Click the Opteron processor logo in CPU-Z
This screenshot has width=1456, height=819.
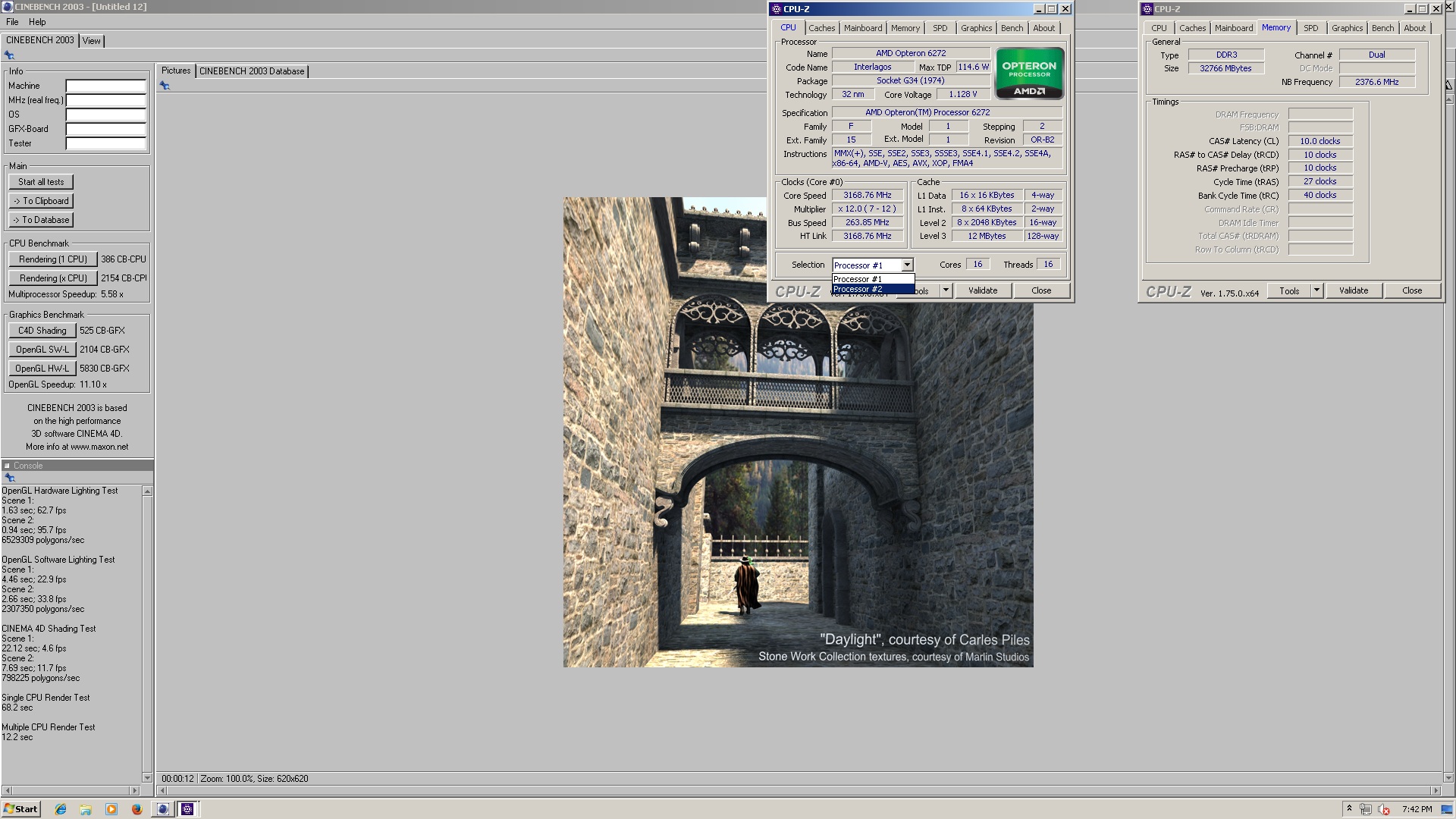click(x=1029, y=73)
